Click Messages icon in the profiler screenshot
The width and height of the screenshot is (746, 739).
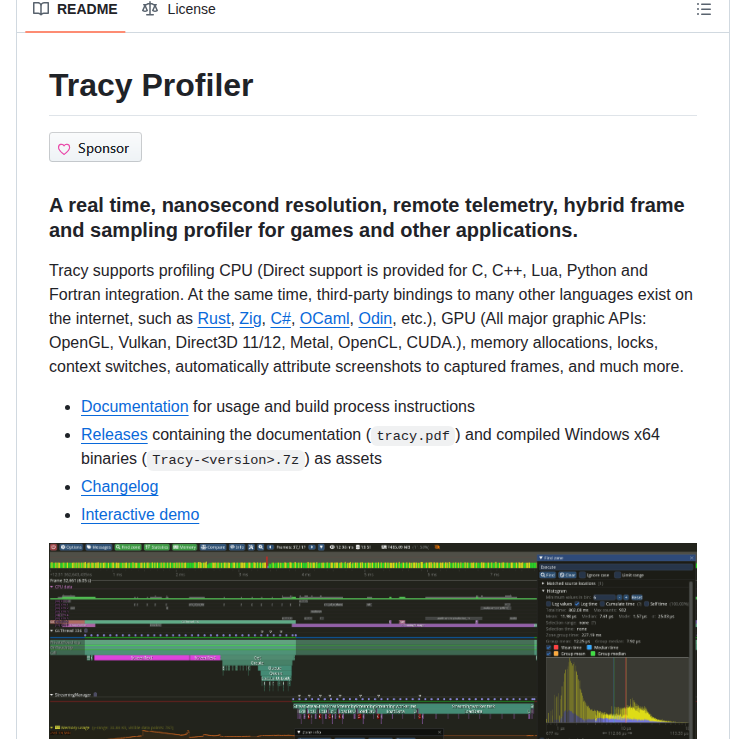[x=99, y=547]
